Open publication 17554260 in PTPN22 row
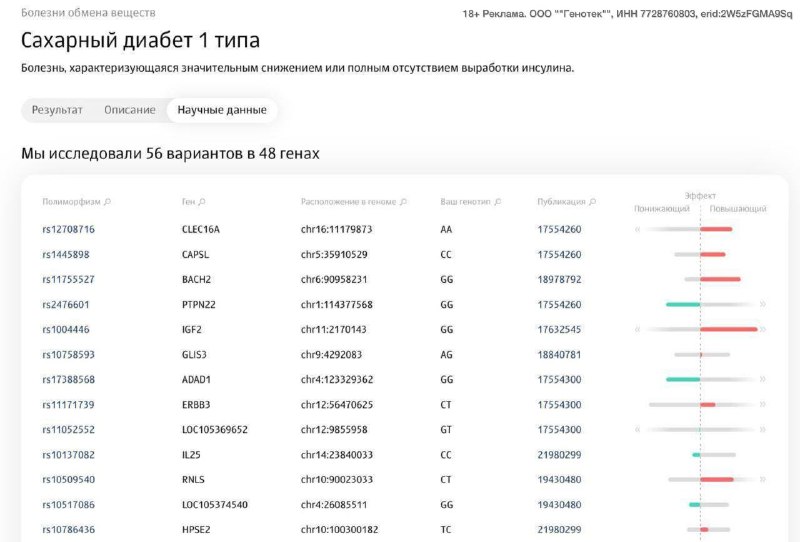The width and height of the screenshot is (800, 542). click(x=559, y=305)
